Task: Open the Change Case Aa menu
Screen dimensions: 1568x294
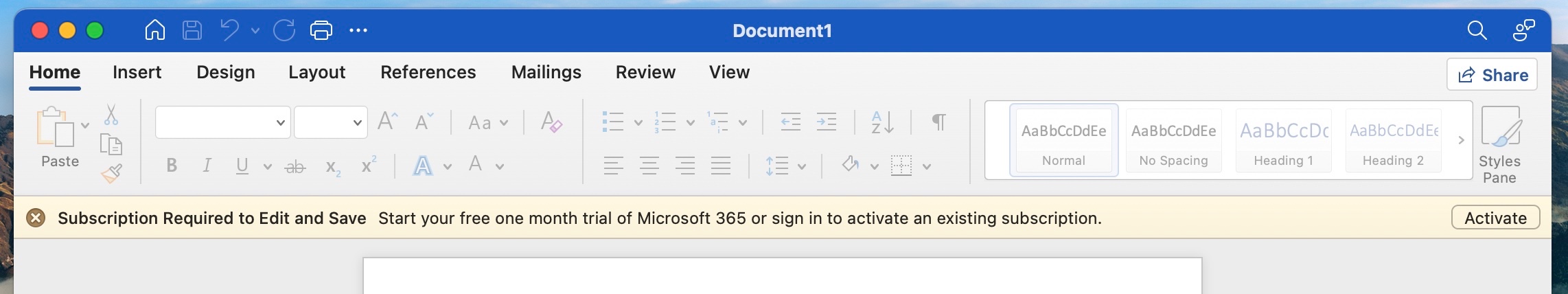Action: (488, 123)
